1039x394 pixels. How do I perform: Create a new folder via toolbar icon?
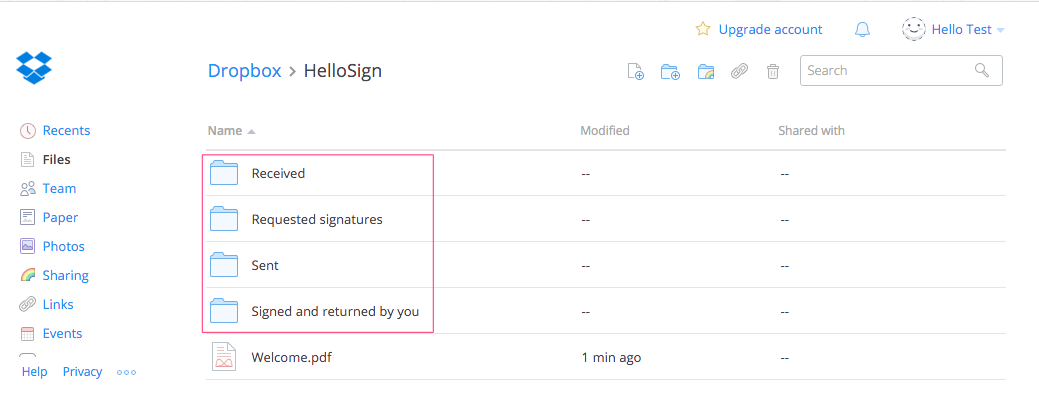[x=671, y=72]
